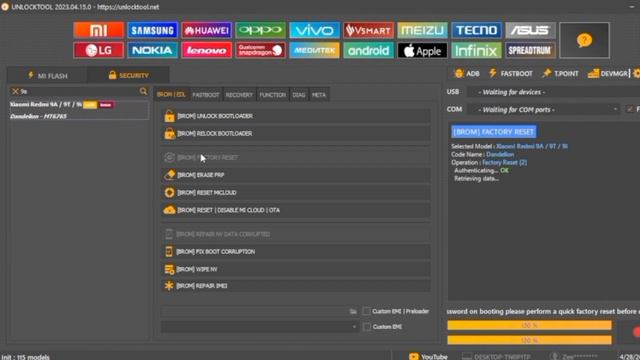Run [BROM] RELOCK BOOTLOADER
The image size is (640, 360).
[x=296, y=134]
